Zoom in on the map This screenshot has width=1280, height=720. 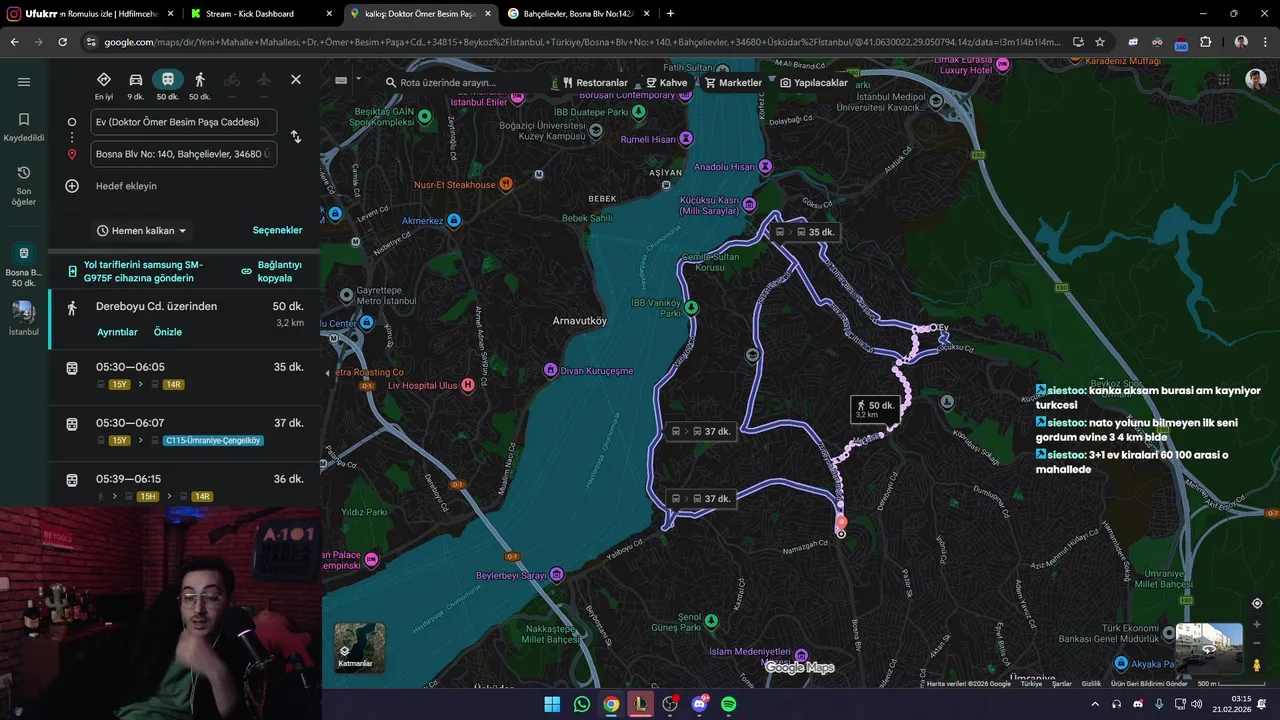tap(1257, 625)
